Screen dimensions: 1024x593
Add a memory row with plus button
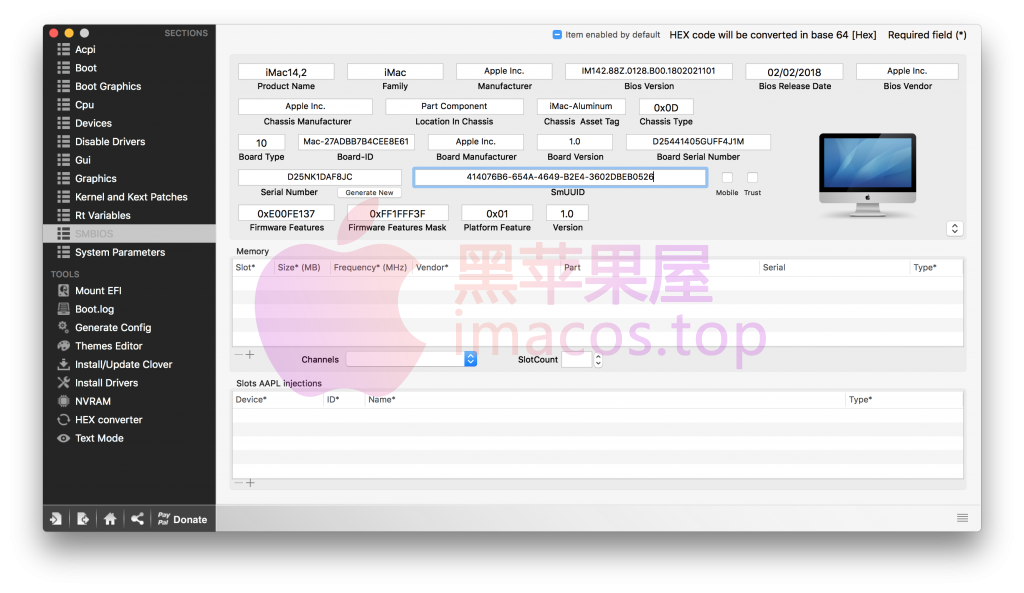coord(250,355)
